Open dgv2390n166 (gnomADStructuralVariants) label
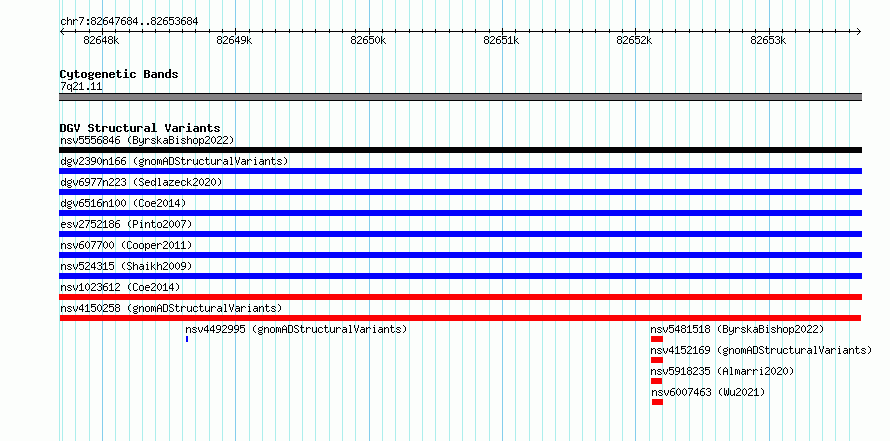Viewport: 890px width, 441px height. [174, 161]
